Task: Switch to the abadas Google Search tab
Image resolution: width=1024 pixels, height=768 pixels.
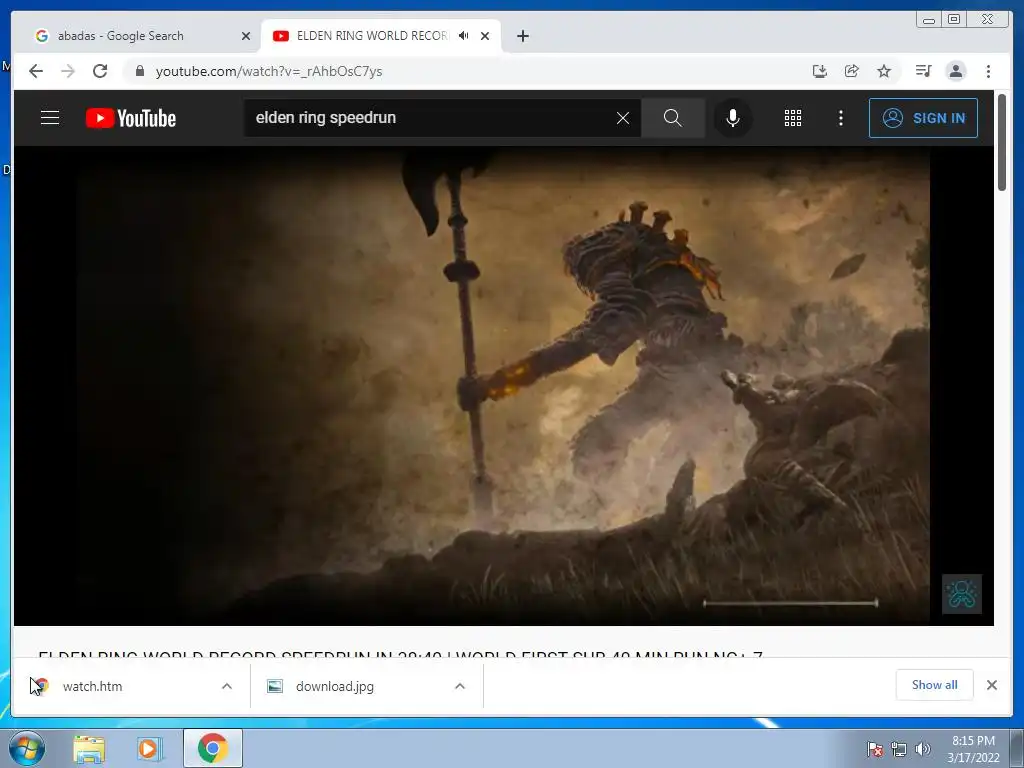Action: point(136,36)
